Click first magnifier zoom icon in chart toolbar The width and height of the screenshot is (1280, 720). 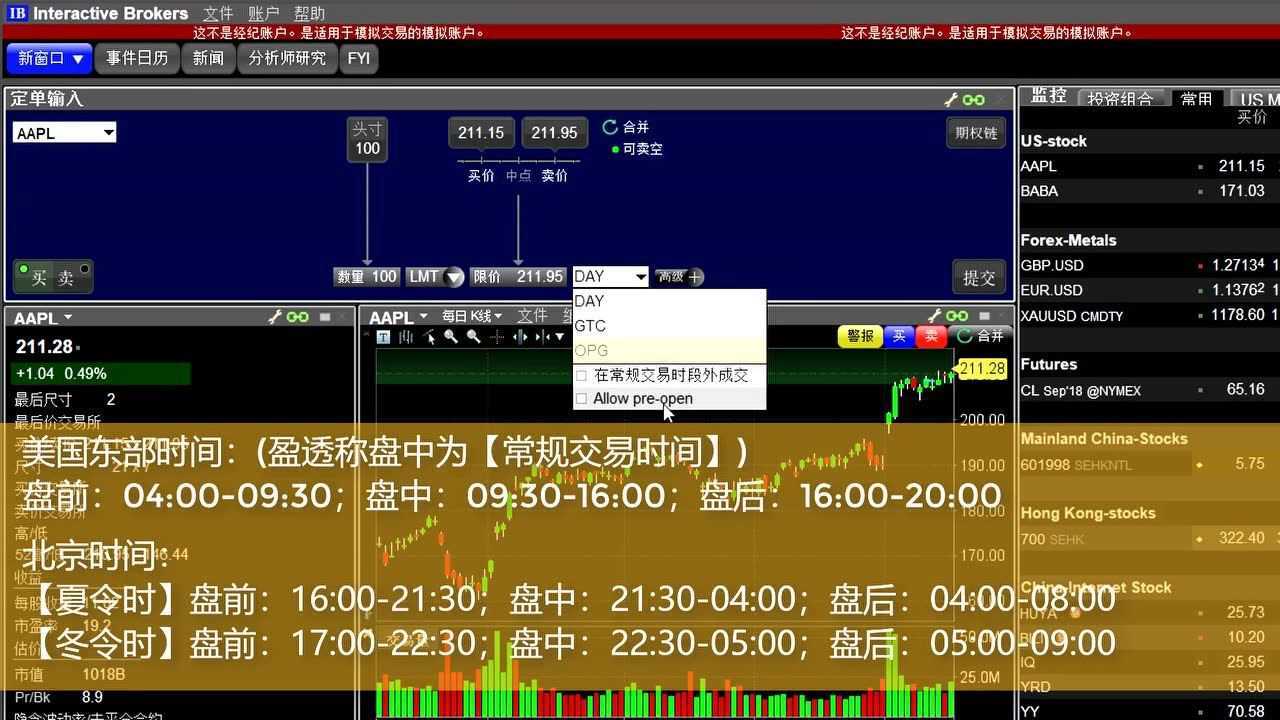click(x=451, y=337)
